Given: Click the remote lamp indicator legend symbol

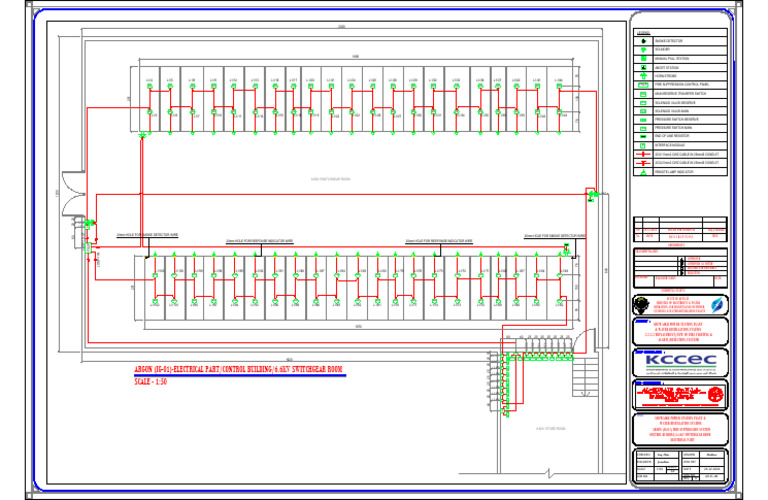Looking at the screenshot, I should coord(644,172).
